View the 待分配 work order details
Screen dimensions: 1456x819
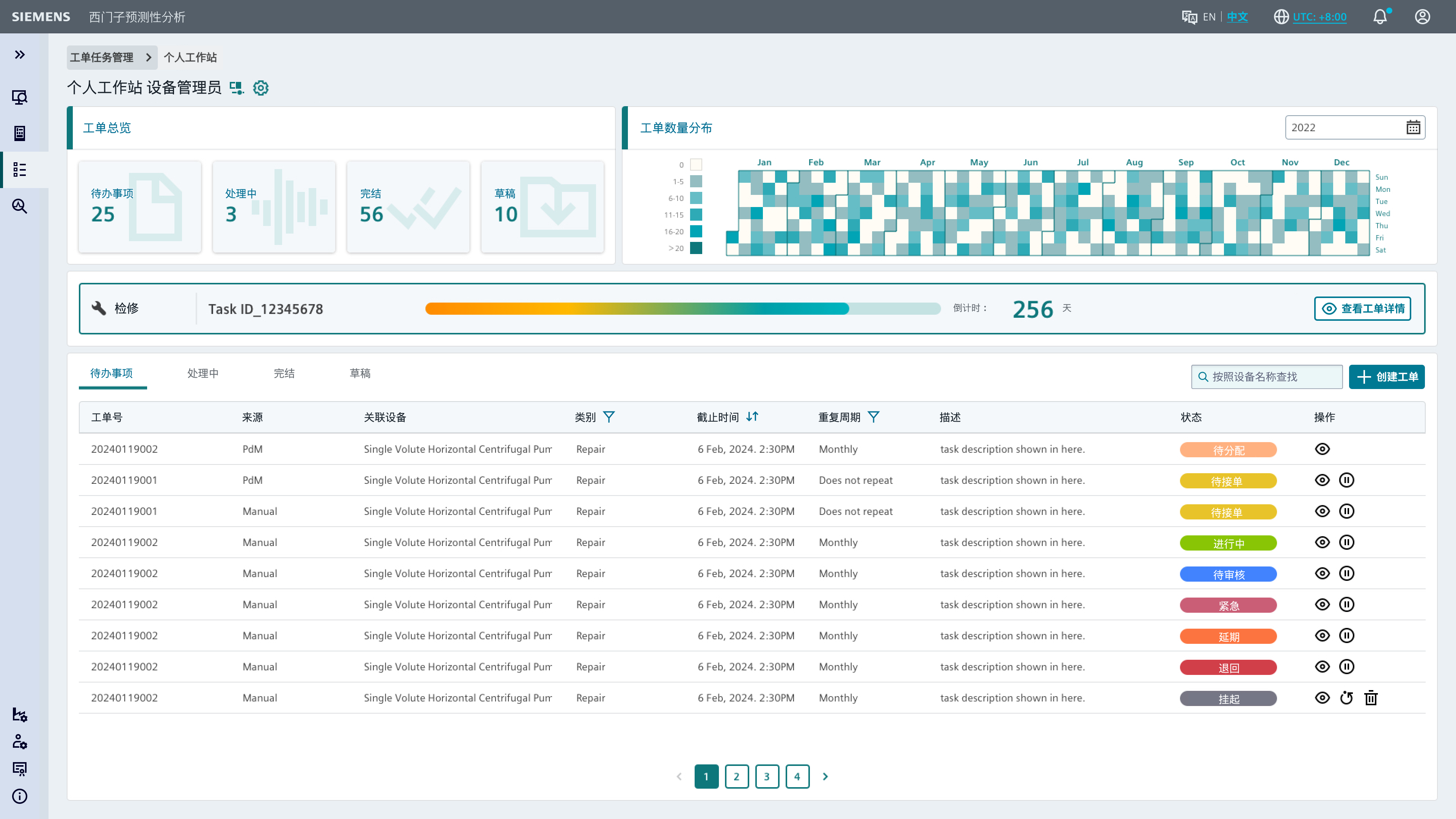pos(1322,449)
